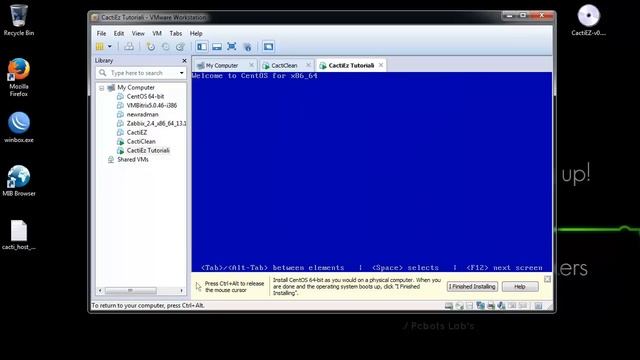The height and width of the screenshot is (360, 640).
Task: Select the Zabbix_2.4_x86_64 virtual machine
Action: (x=156, y=124)
